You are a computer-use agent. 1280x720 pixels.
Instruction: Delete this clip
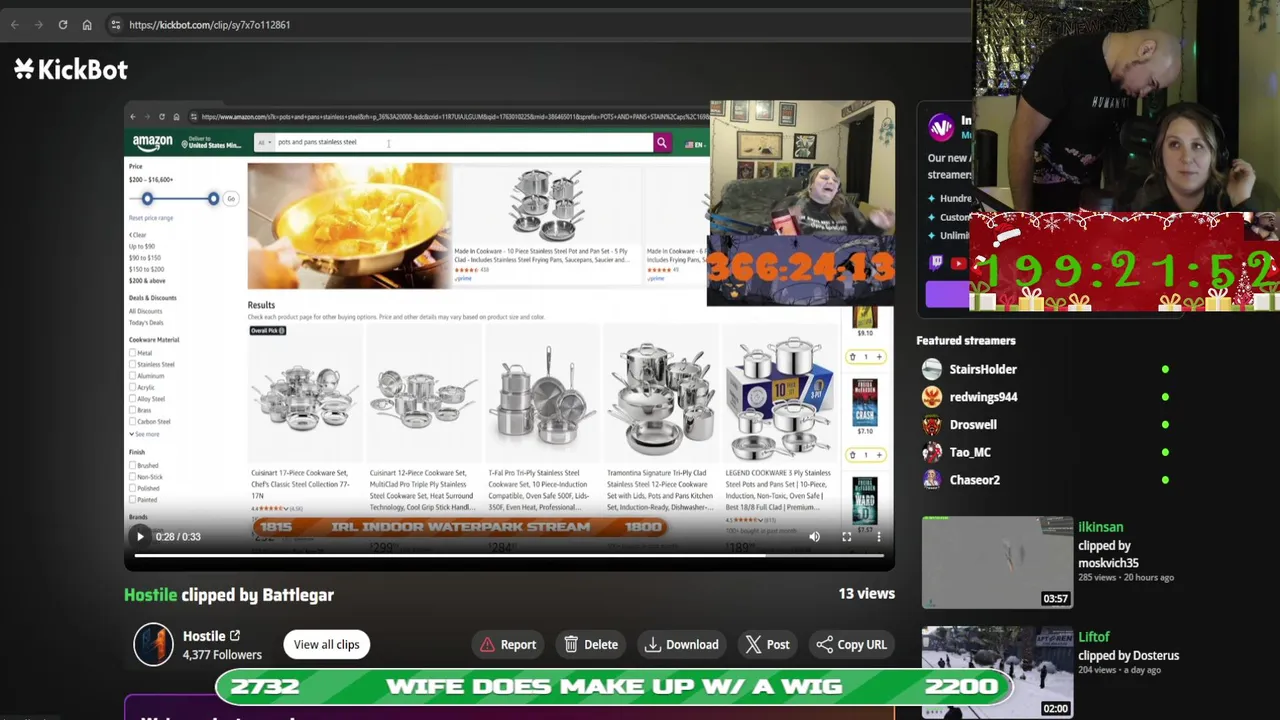(590, 645)
